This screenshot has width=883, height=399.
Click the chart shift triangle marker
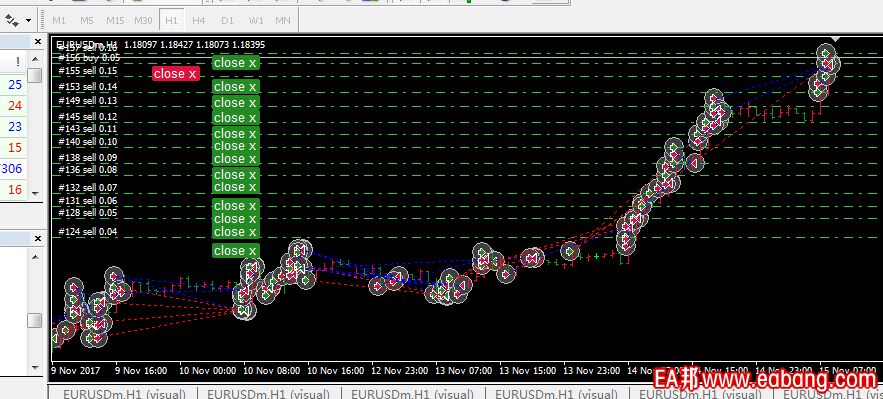click(x=836, y=39)
